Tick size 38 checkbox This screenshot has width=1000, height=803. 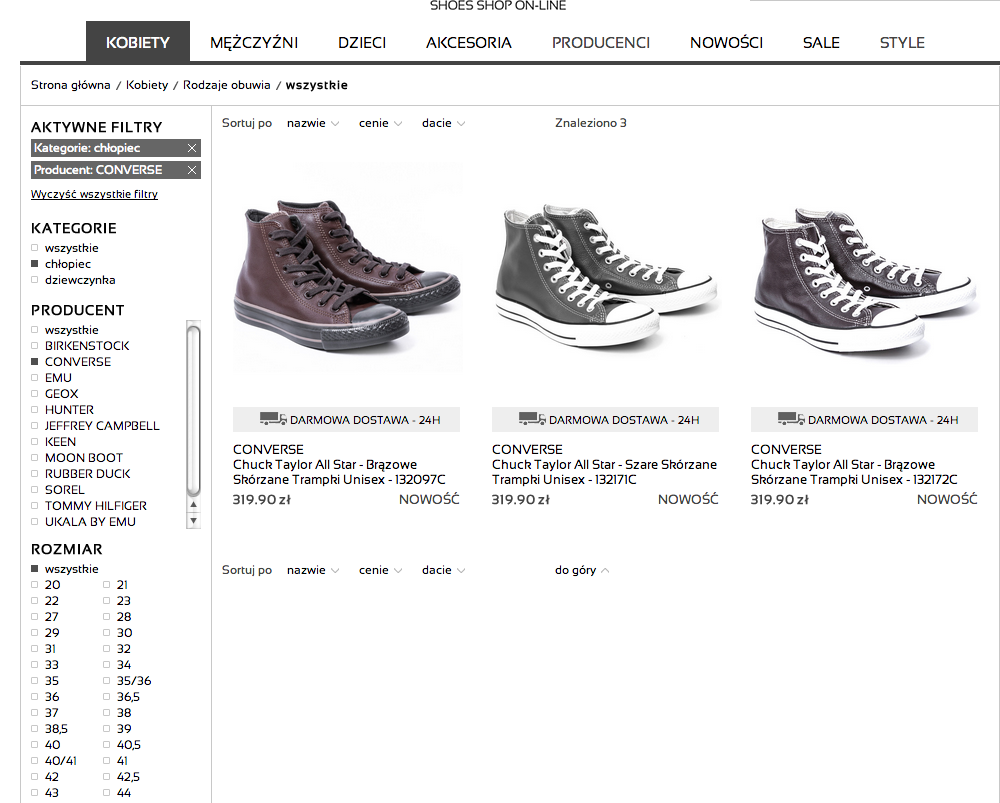107,713
